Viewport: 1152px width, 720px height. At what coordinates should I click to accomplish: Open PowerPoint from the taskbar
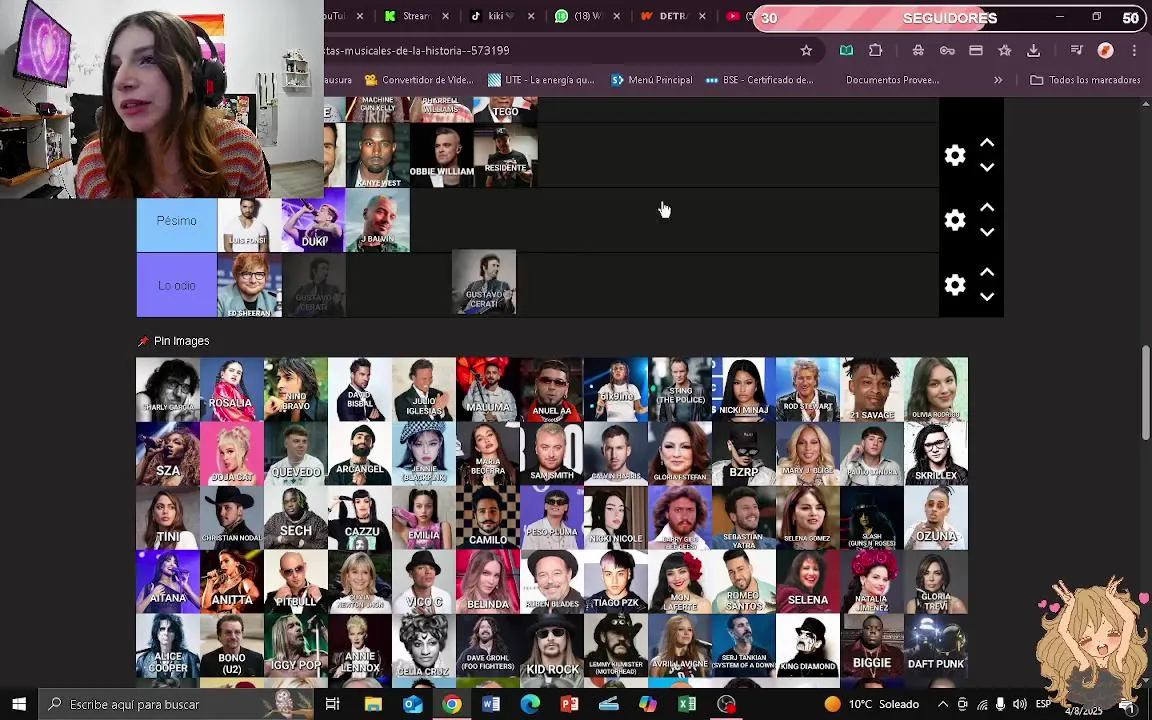tap(569, 704)
